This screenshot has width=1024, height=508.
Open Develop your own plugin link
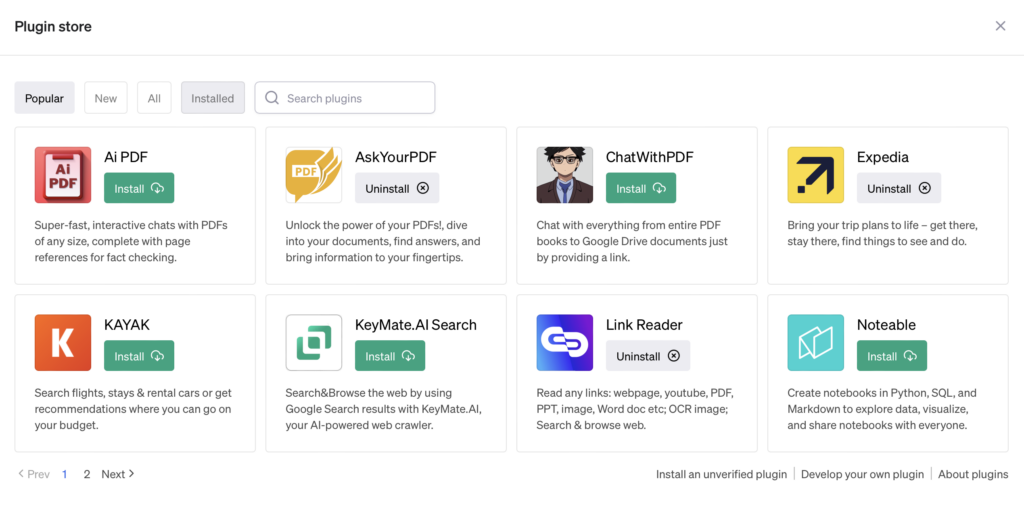pyautogui.click(x=862, y=474)
